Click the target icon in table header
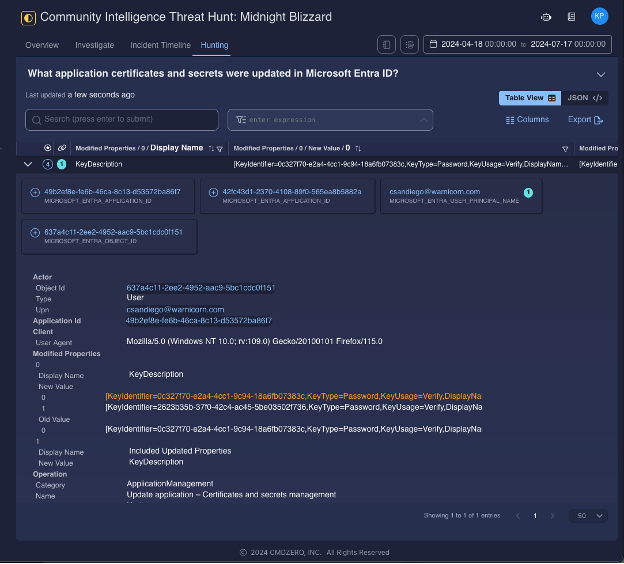This screenshot has width=624, height=564. tap(47, 148)
